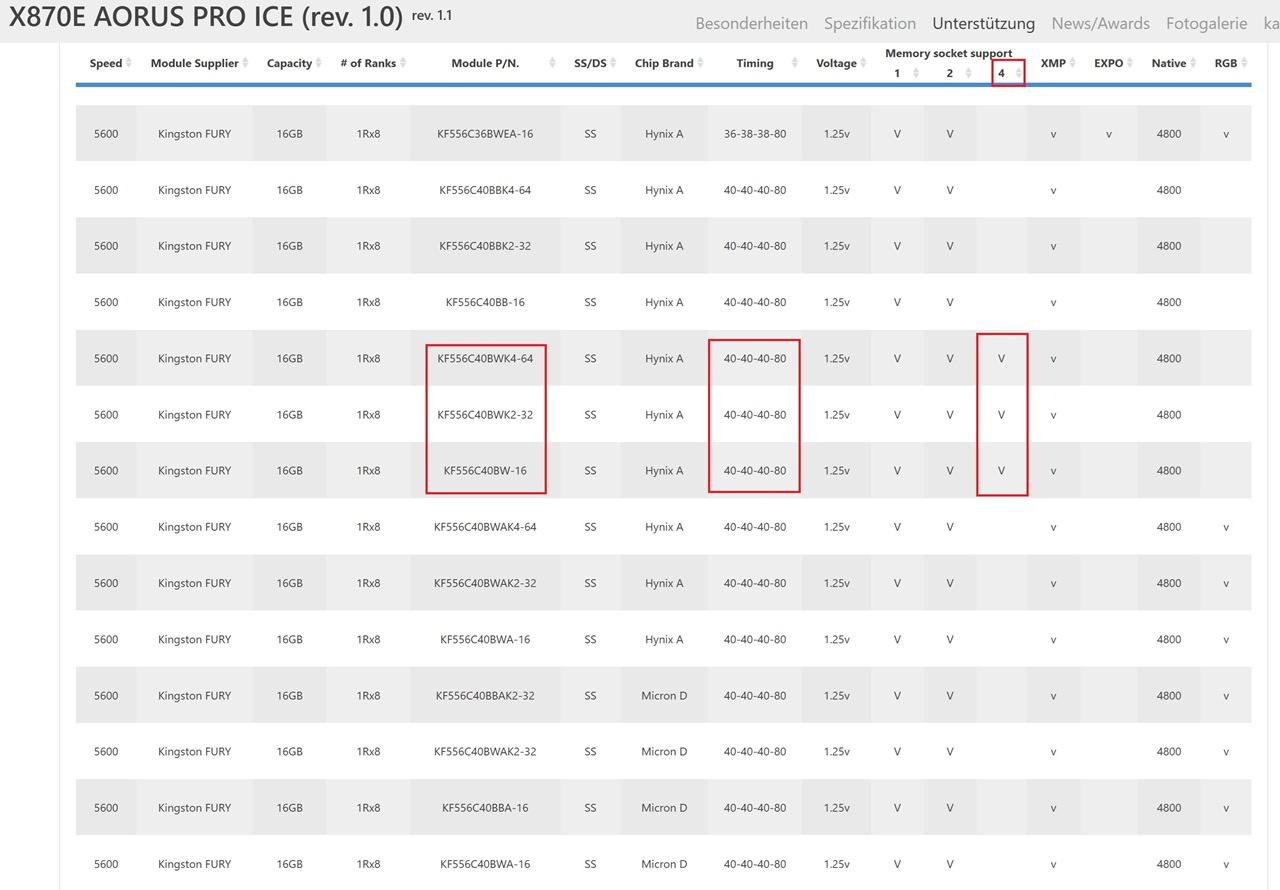Viewport: 1280px width, 890px height.
Task: Click the X870E AORUS PRO ICE title
Action: pyautogui.click(x=206, y=18)
